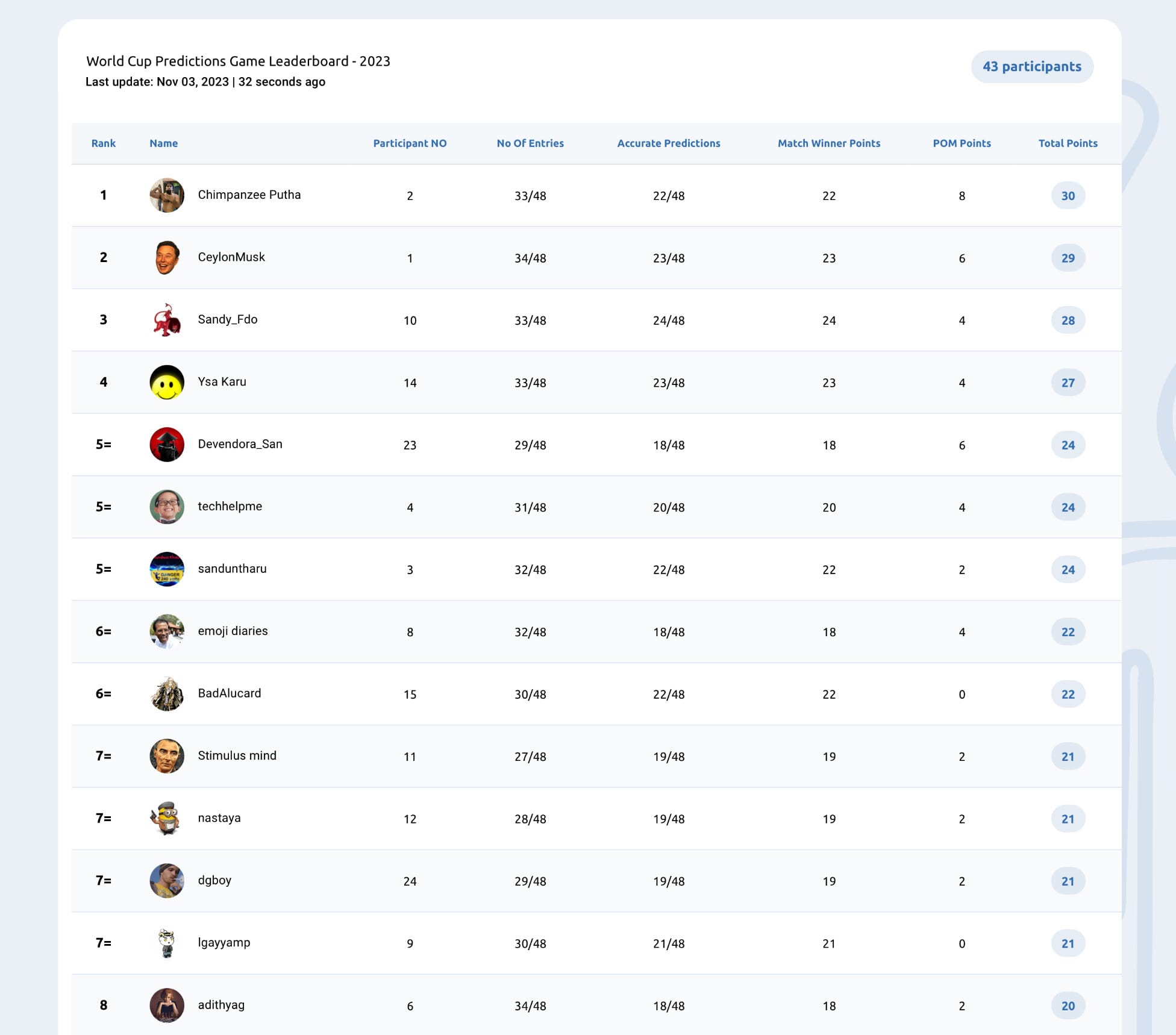The height and width of the screenshot is (1035, 1176).
Task: Click the Accurate Predictions column header
Action: pyautogui.click(x=668, y=143)
